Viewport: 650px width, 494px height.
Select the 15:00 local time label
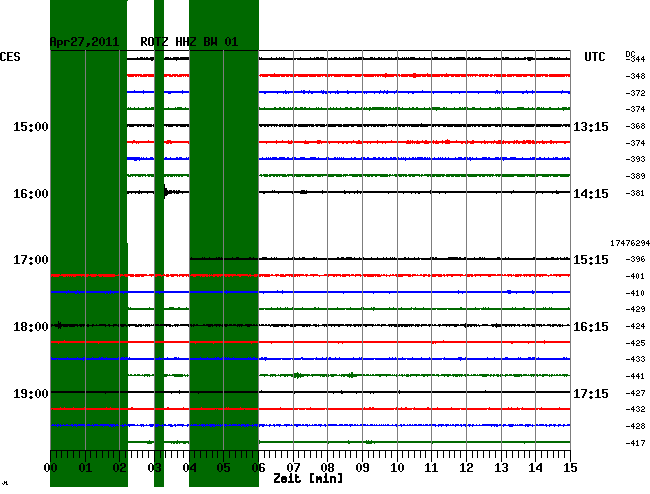(x=31, y=126)
